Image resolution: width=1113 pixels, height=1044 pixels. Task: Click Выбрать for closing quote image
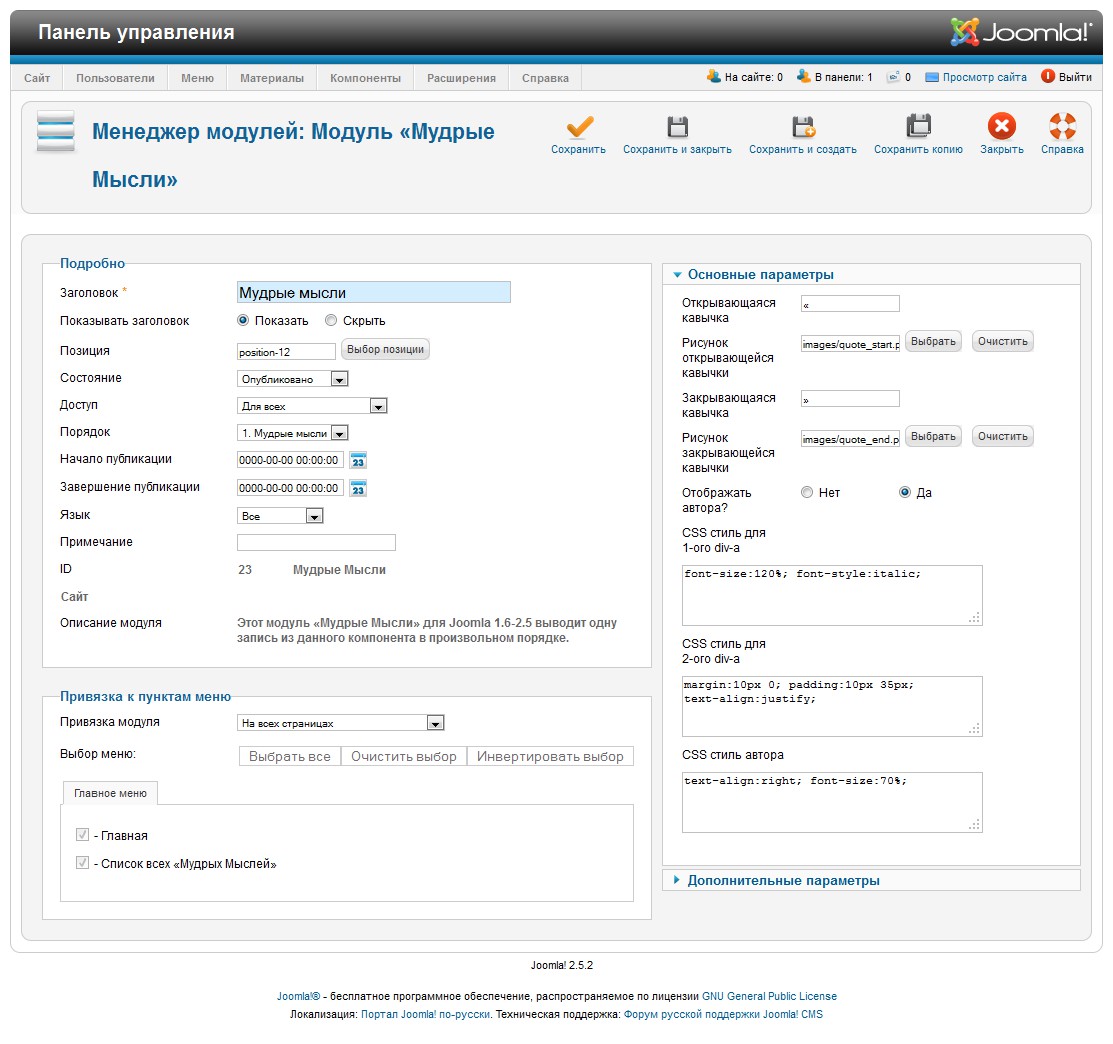(933, 436)
